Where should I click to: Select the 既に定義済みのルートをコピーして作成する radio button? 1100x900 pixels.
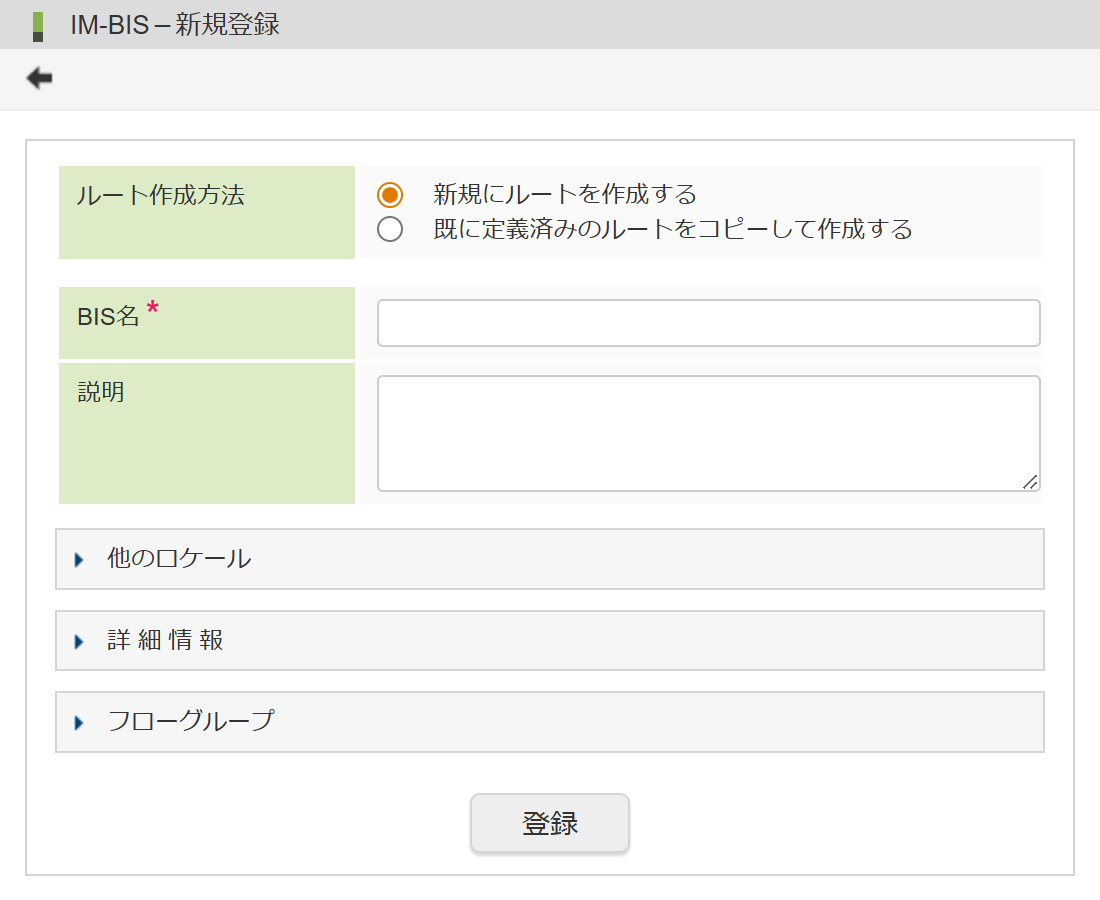coord(390,230)
